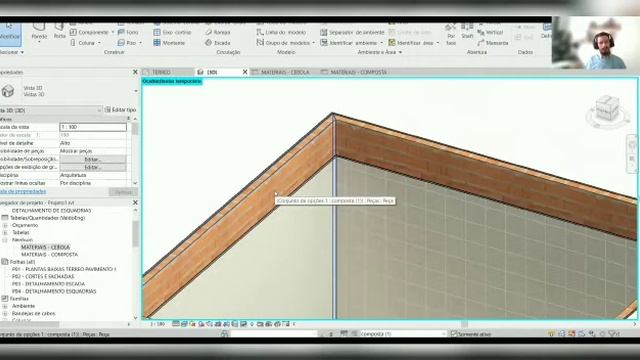
Task: Click Editar for Visibilidade/Sobreposição
Action: click(93, 159)
